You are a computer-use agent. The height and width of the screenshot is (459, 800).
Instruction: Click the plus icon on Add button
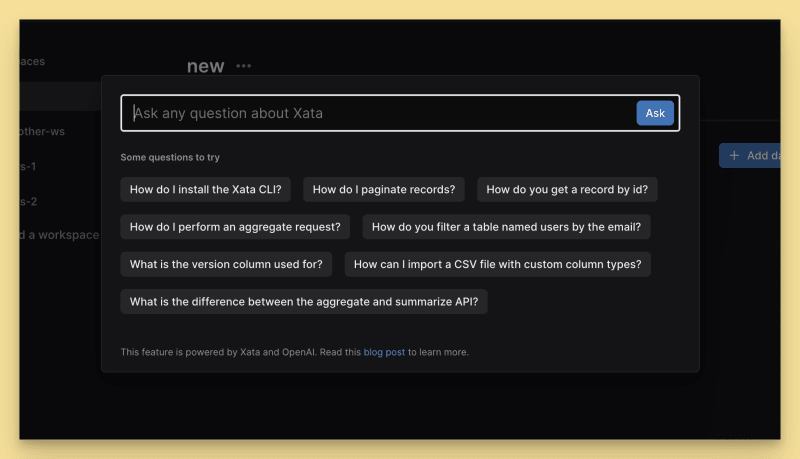click(734, 156)
